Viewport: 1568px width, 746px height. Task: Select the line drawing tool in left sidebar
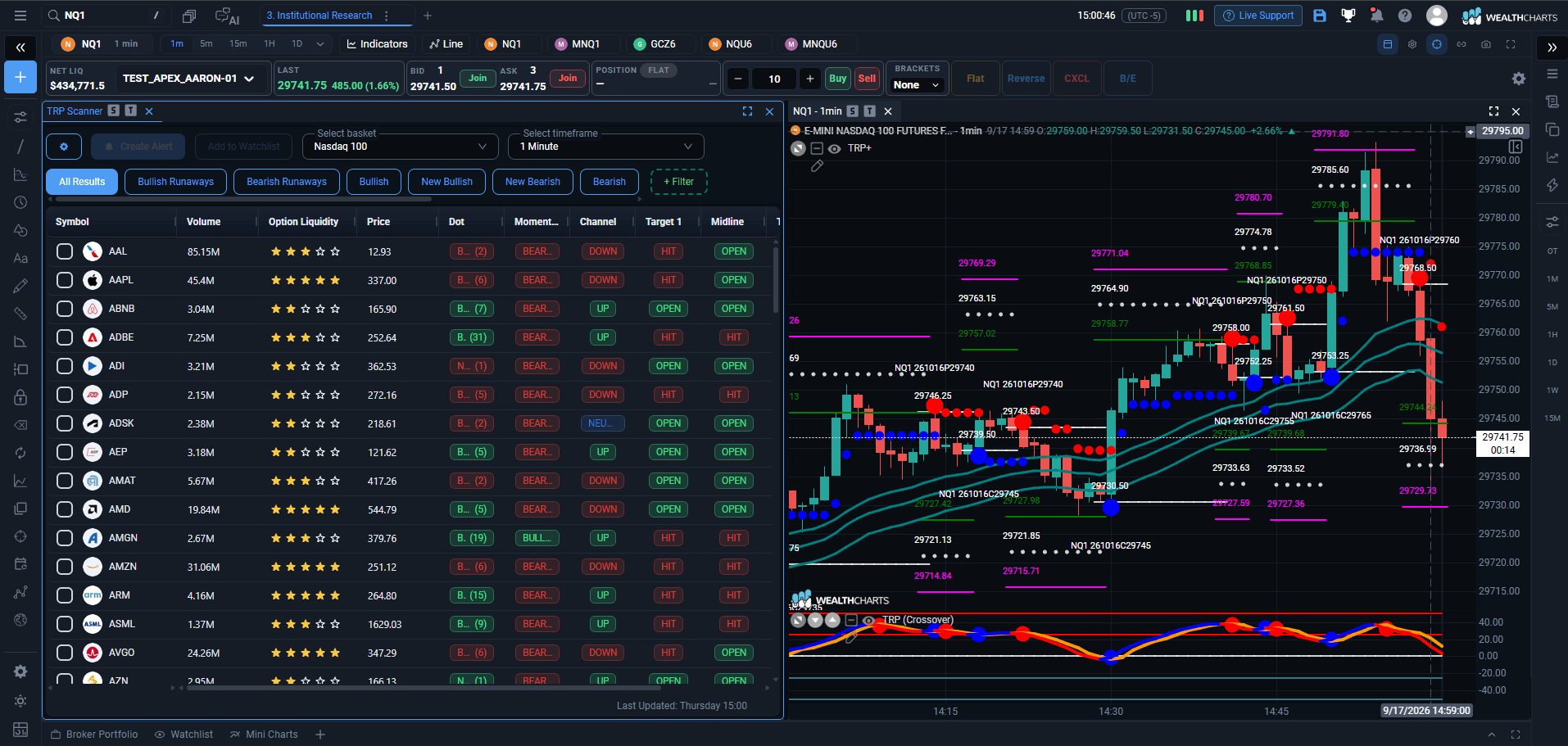[x=20, y=147]
